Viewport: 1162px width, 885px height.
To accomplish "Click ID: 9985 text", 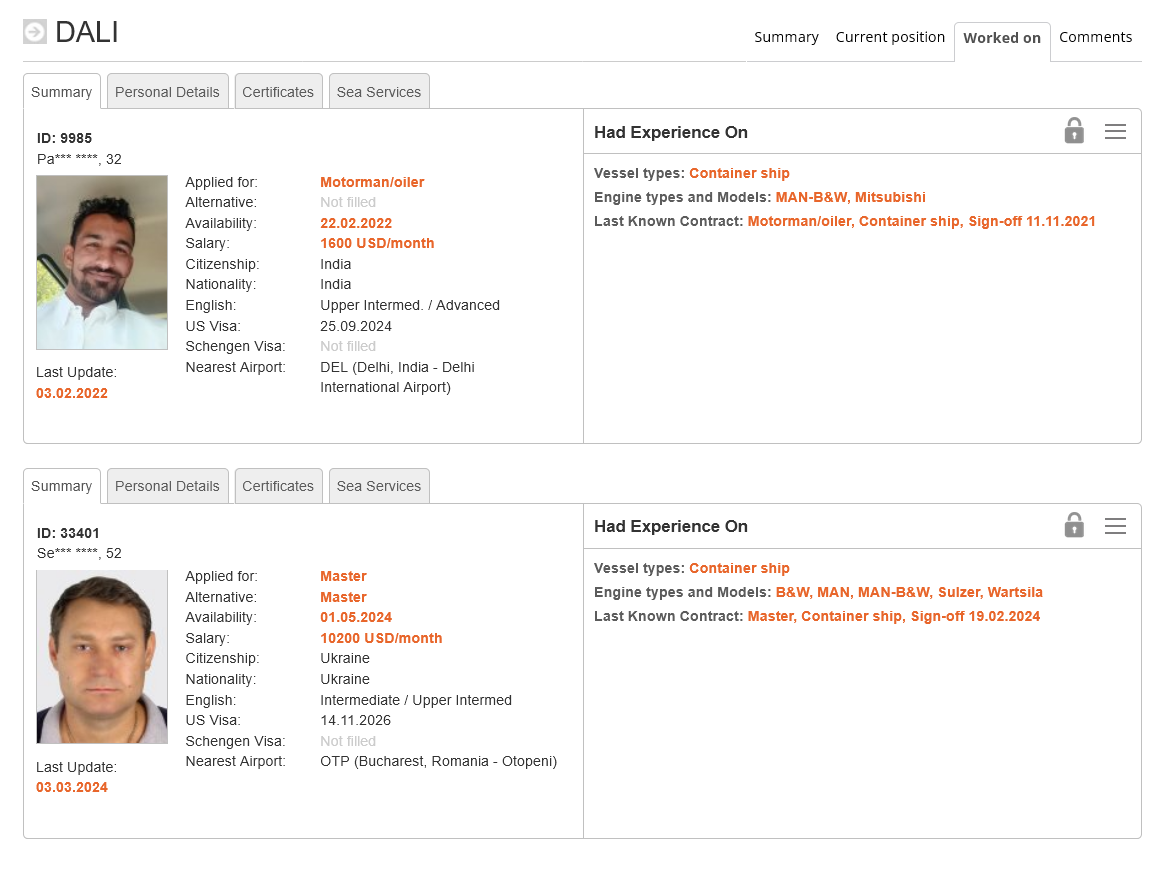I will (x=64, y=138).
